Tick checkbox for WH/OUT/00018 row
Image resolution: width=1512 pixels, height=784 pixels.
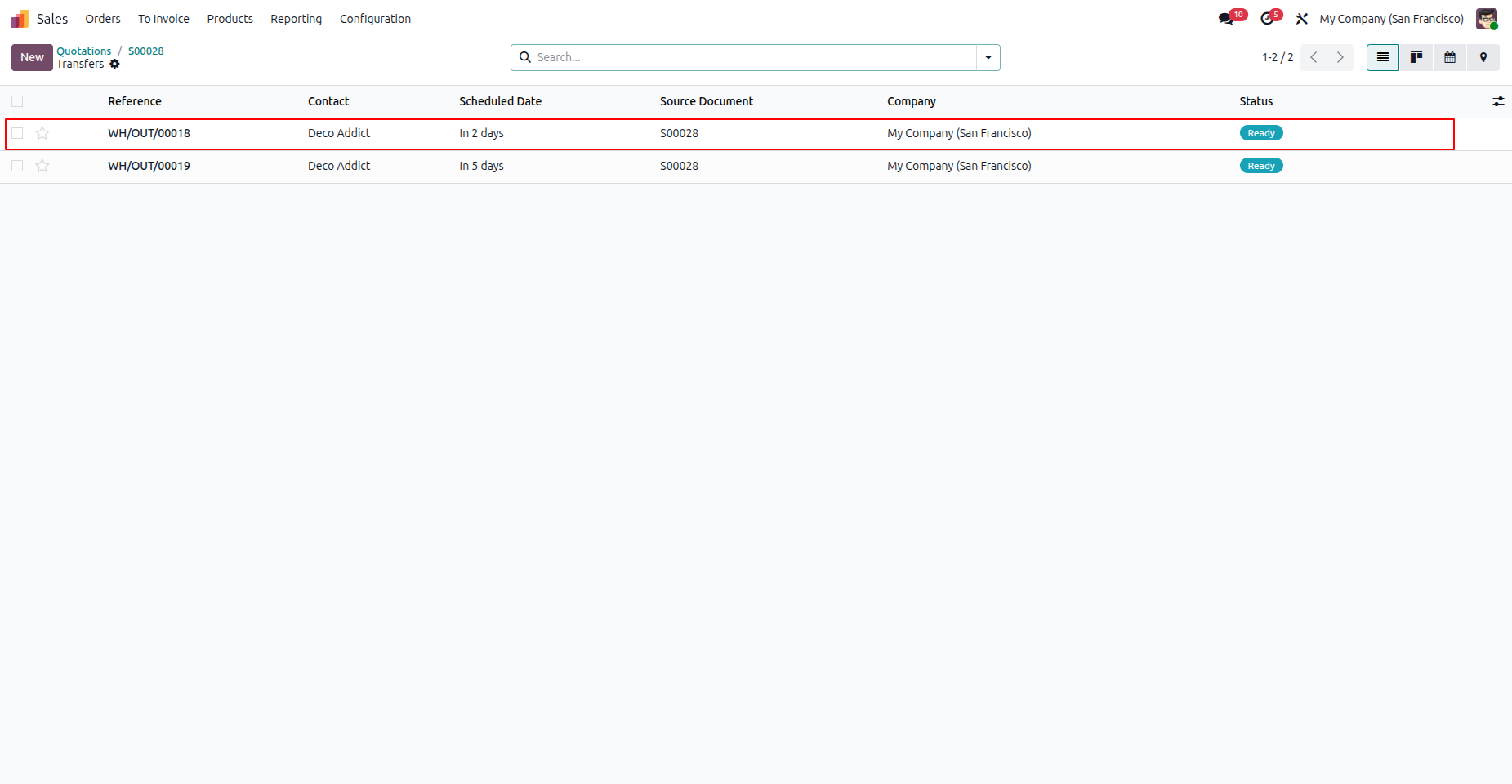(17, 133)
